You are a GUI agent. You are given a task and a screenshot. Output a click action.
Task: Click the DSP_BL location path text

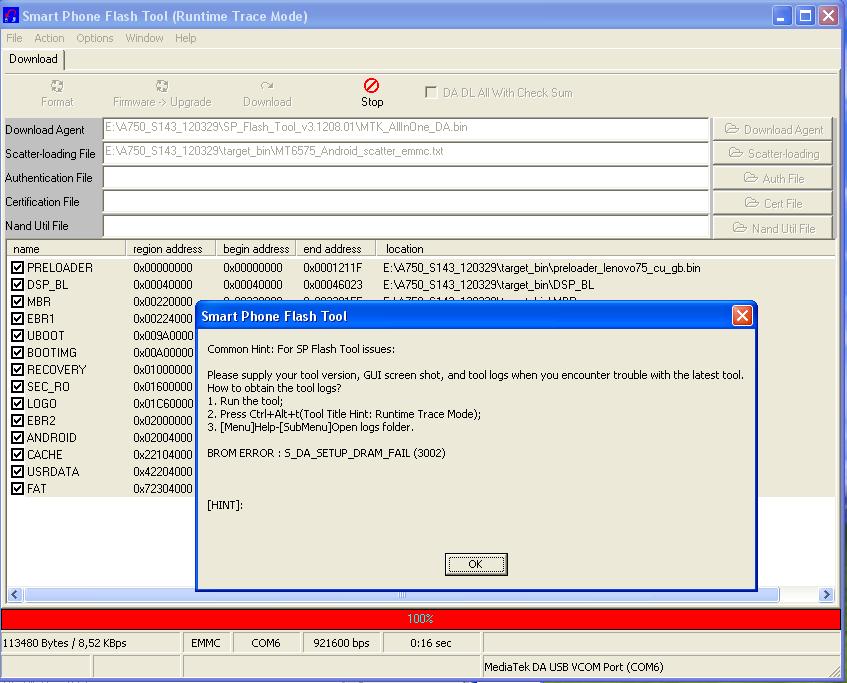tap(488, 284)
